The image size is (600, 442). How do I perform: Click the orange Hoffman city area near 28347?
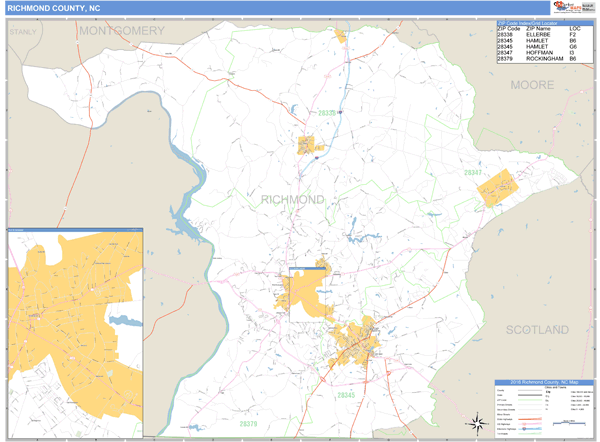(498, 189)
